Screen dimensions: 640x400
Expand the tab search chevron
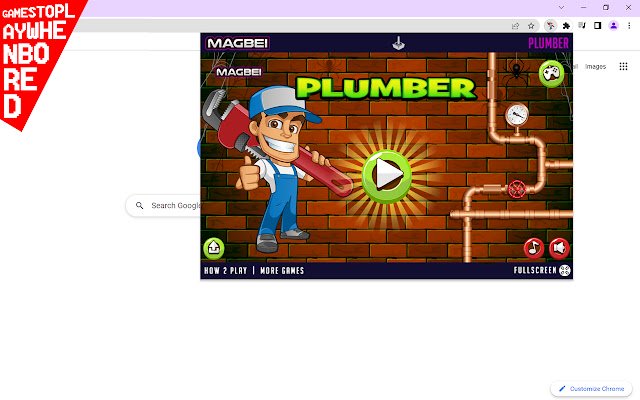coord(562,7)
